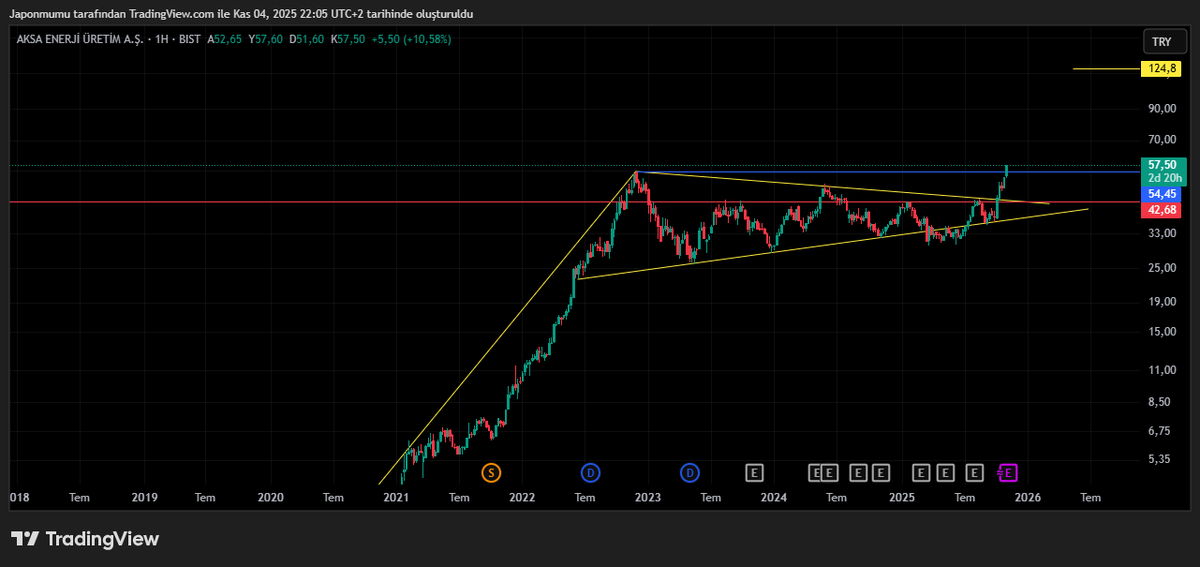Click the AKSA ENERJİ ÜRETİM A.Ş. symbol title
This screenshot has width=1200, height=567.
79,40
